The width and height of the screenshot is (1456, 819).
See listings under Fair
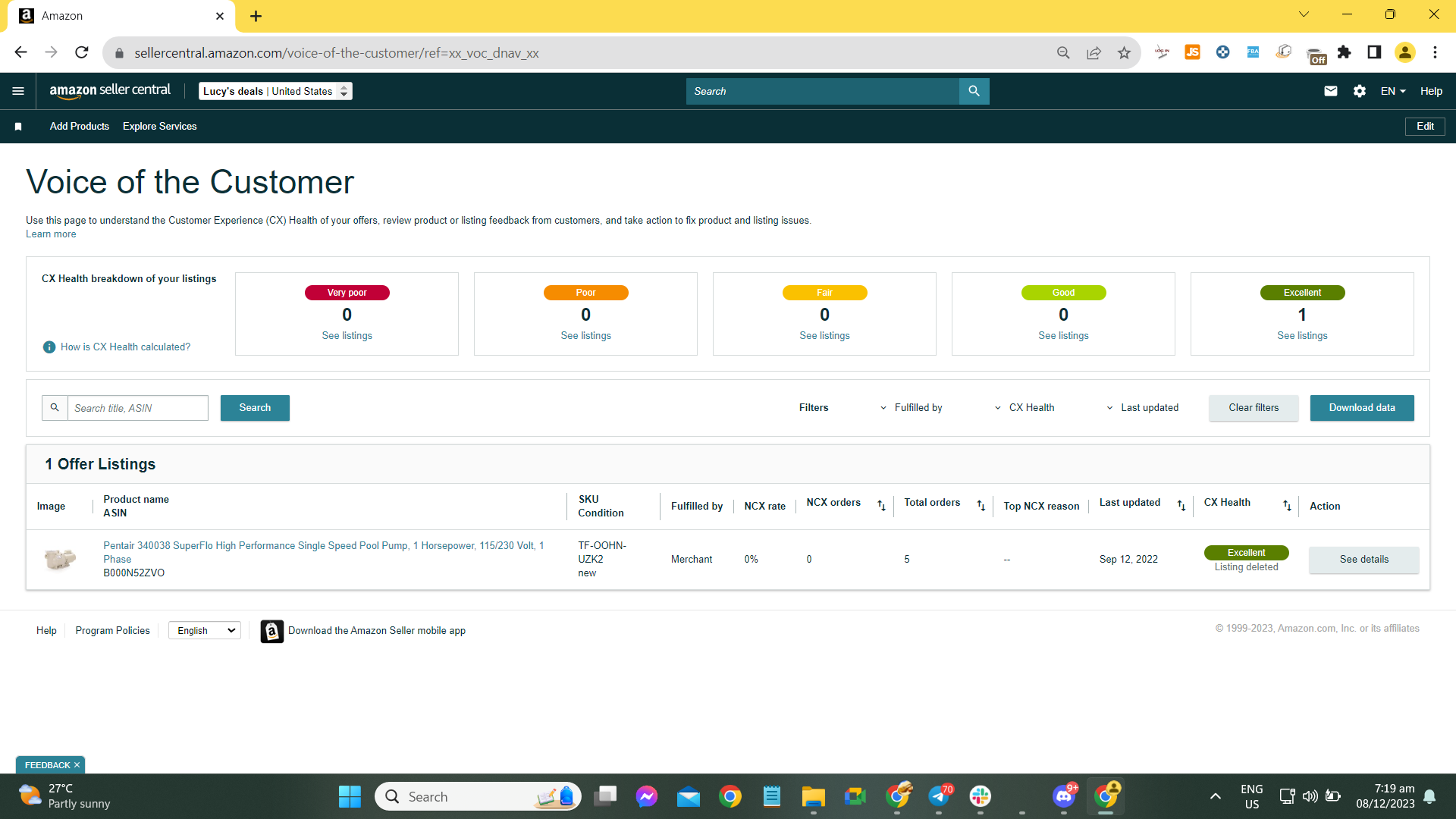(x=825, y=336)
